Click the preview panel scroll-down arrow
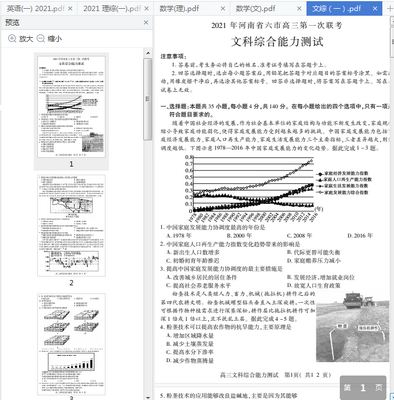Viewport: 394px width, 400px height. [148, 397]
